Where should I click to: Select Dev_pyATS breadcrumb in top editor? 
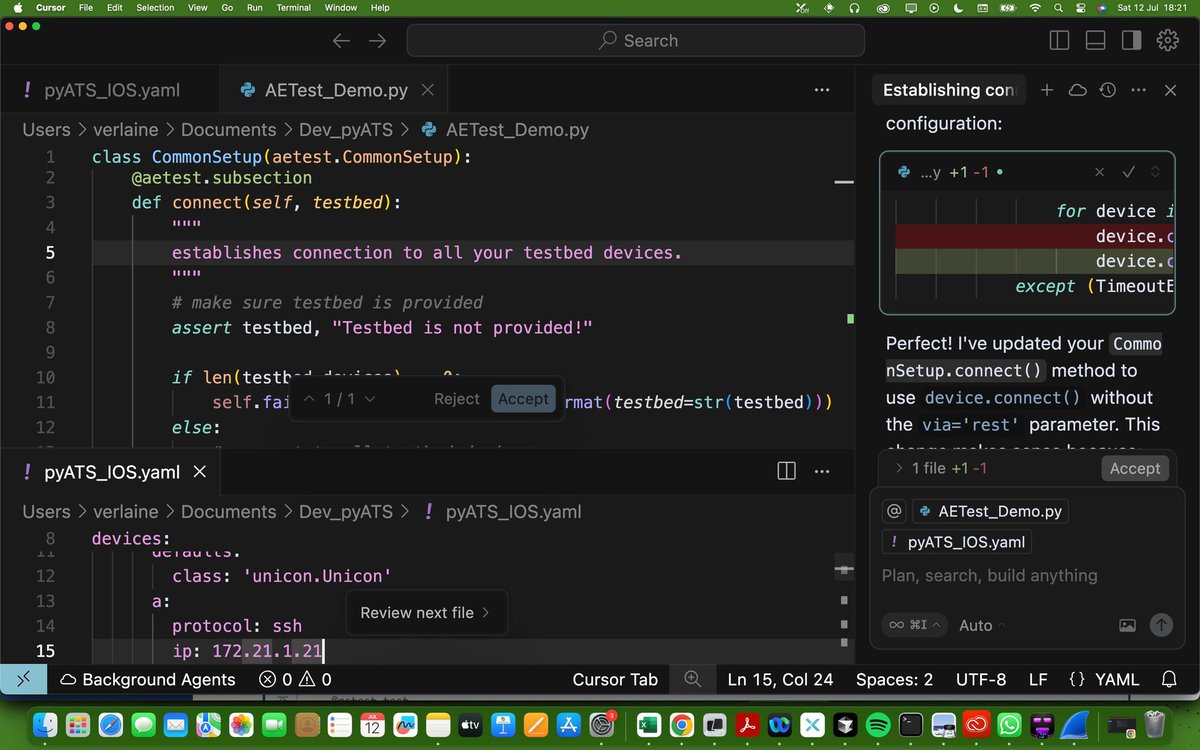pos(346,129)
